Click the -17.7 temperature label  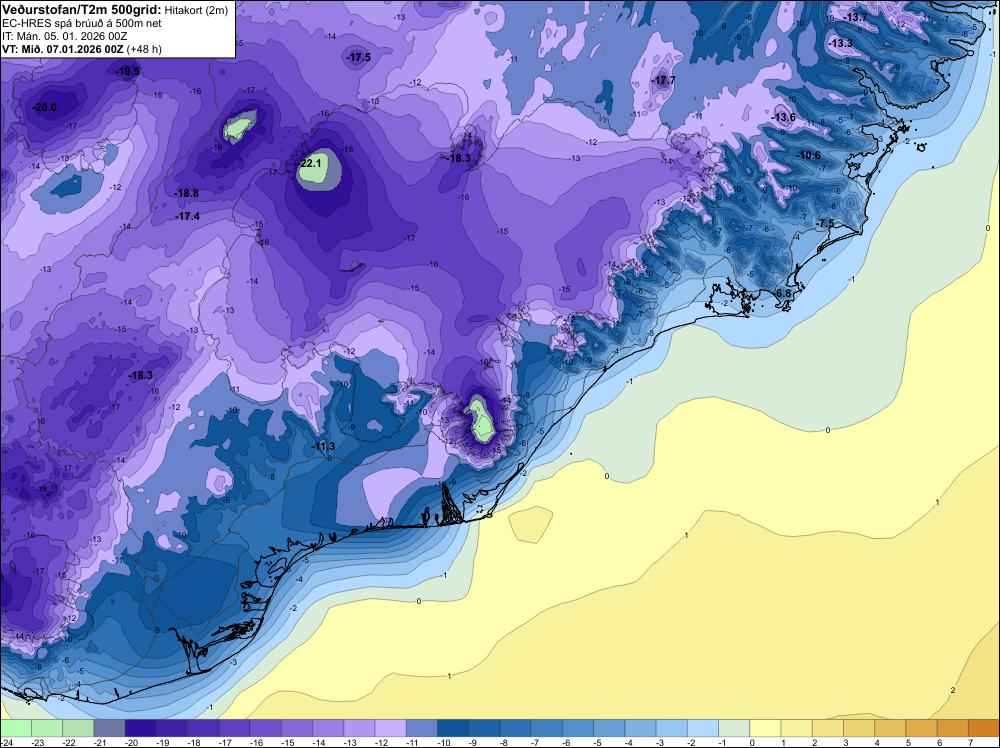pos(663,80)
